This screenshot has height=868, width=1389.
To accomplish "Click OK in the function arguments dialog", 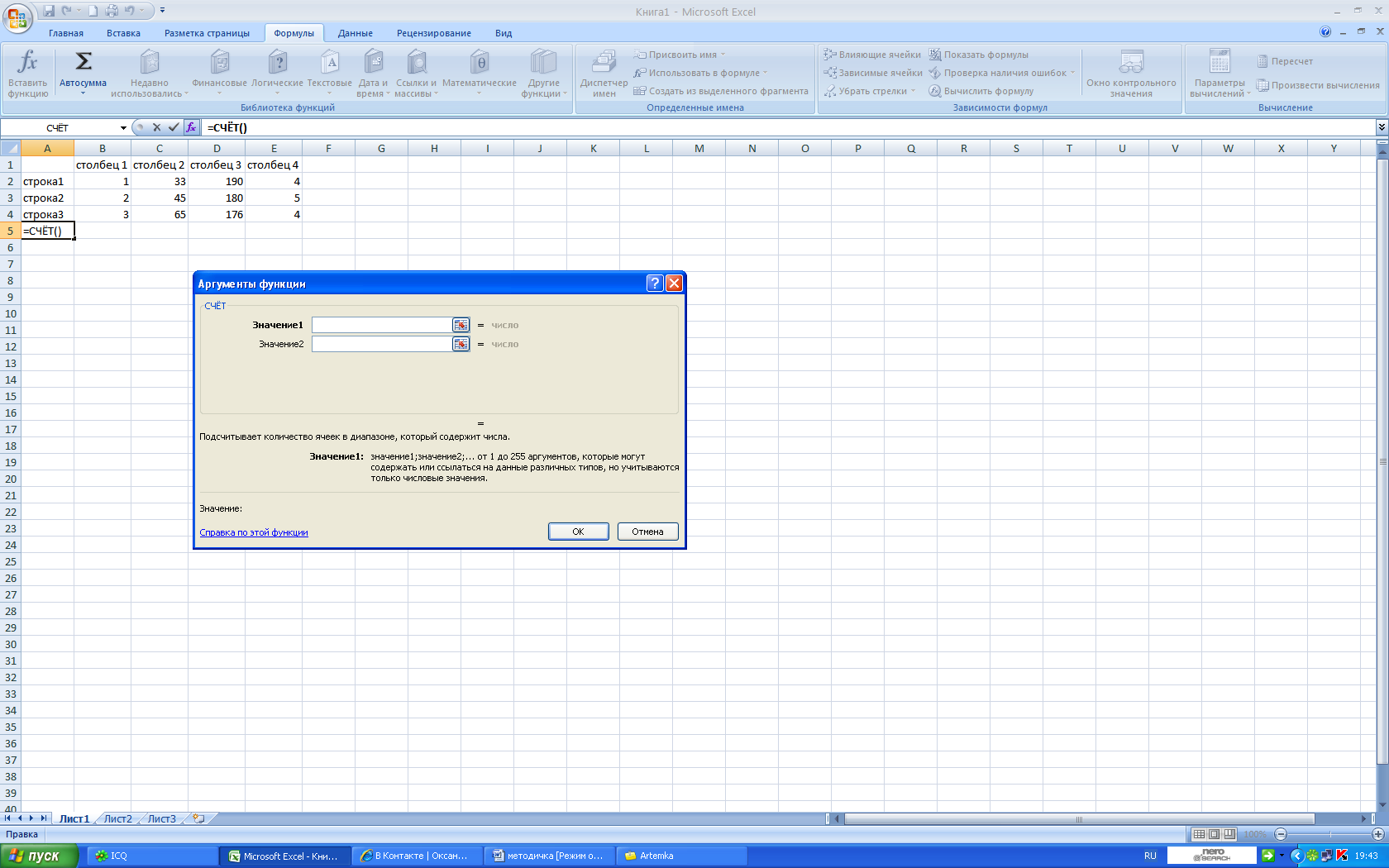I will point(579,532).
